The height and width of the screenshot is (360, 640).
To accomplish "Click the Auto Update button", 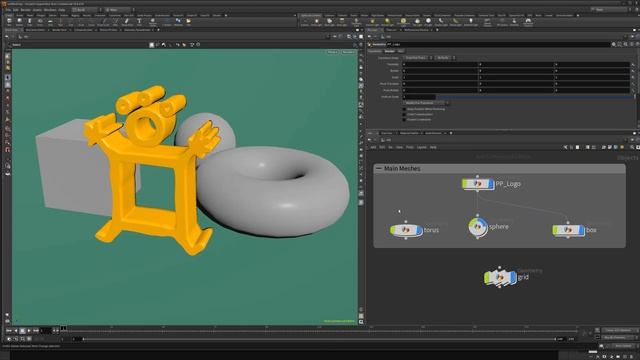I will tap(623, 346).
